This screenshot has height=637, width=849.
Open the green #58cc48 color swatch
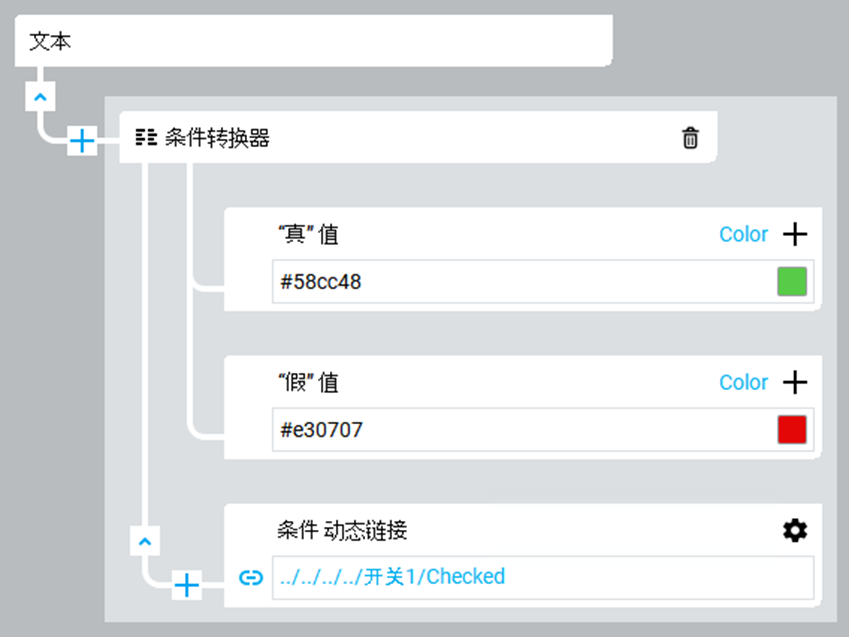[791, 282]
